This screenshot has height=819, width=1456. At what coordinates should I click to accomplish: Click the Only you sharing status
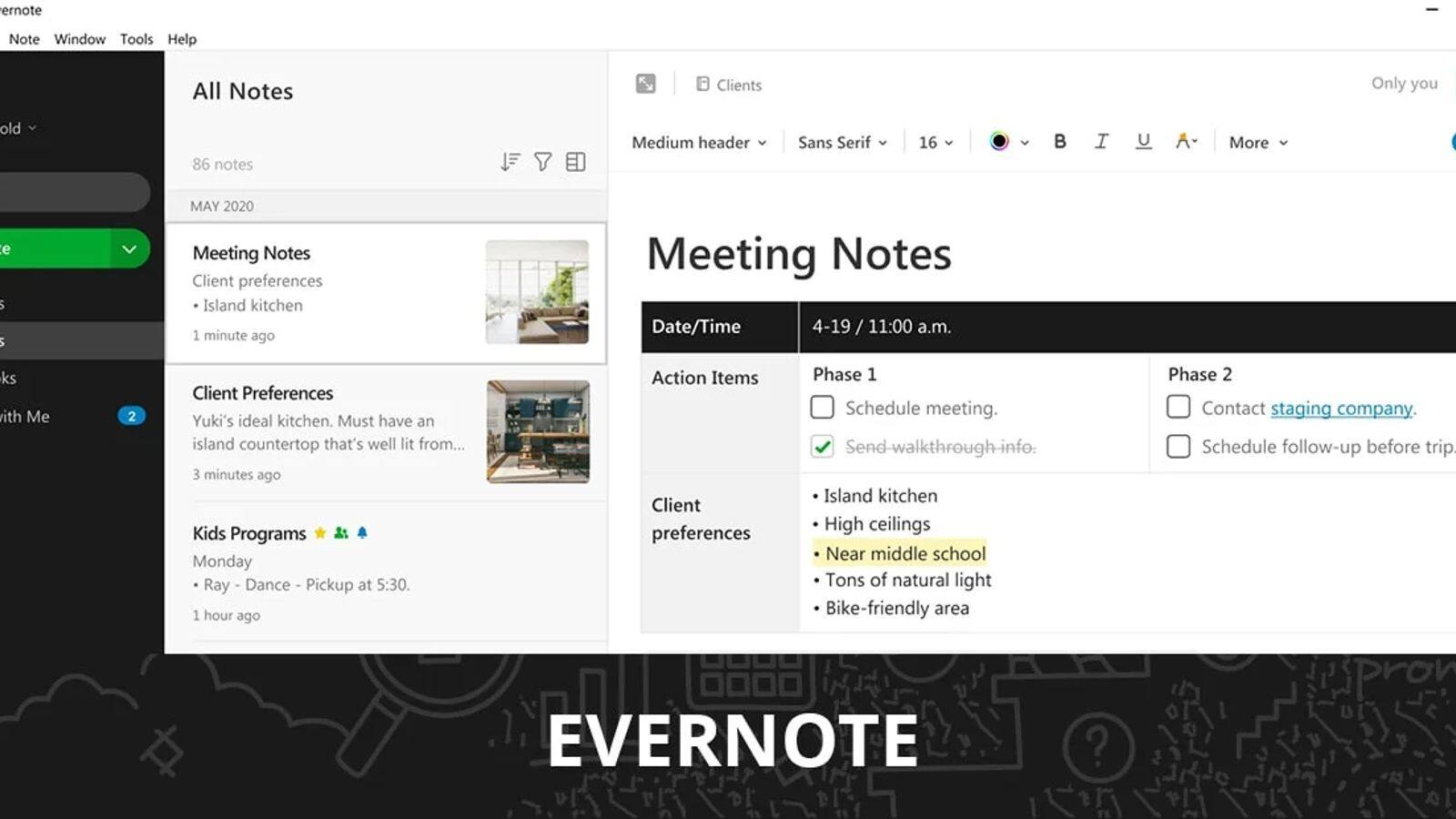click(x=1404, y=83)
